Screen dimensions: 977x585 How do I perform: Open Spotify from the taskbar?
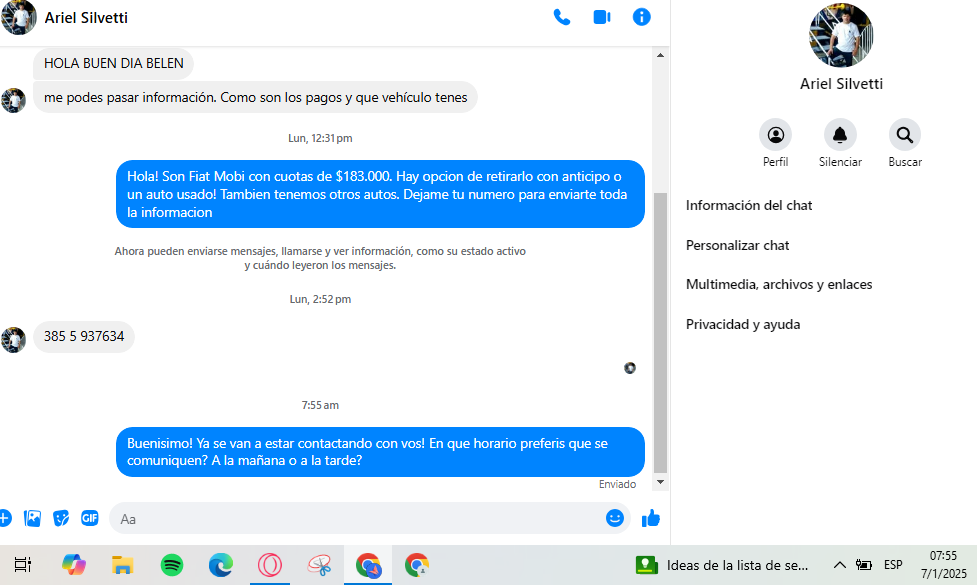[x=171, y=565]
